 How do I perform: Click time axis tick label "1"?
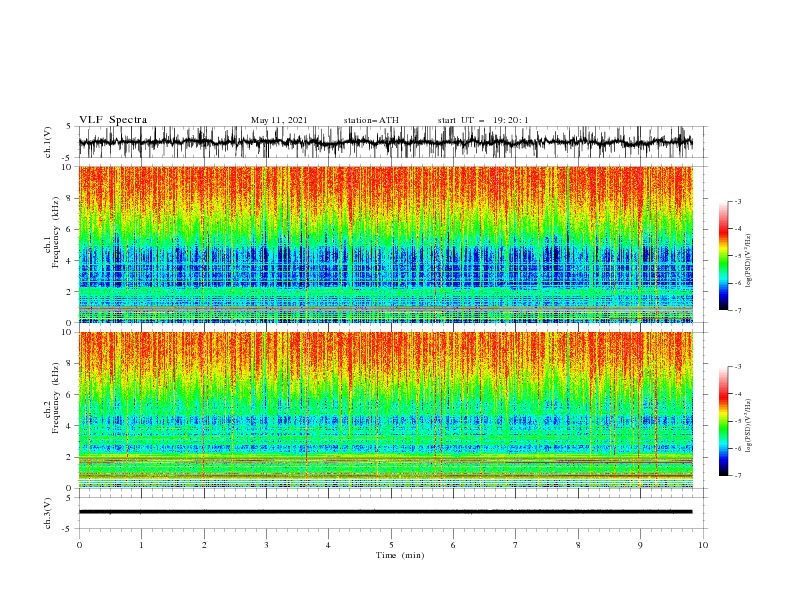(141, 545)
